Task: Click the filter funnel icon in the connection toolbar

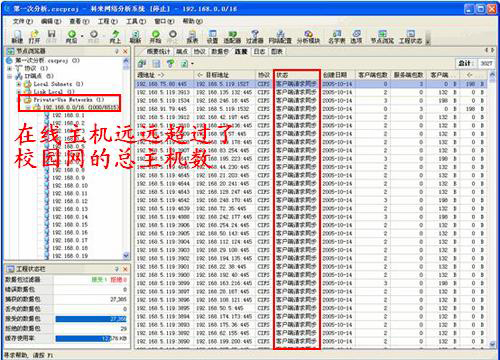Action: 170,63
